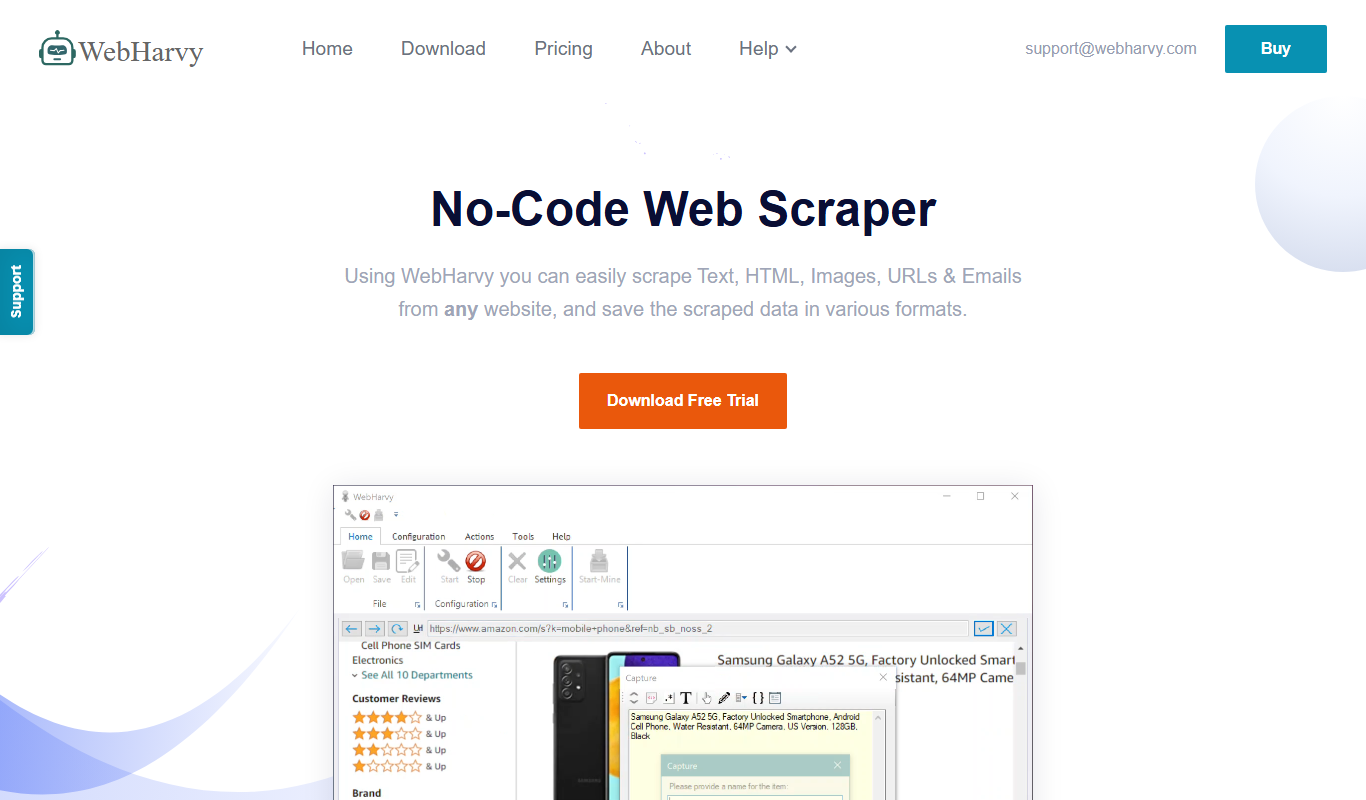Select the 1 star & Up filter
The width and height of the screenshot is (1366, 800).
tap(399, 766)
